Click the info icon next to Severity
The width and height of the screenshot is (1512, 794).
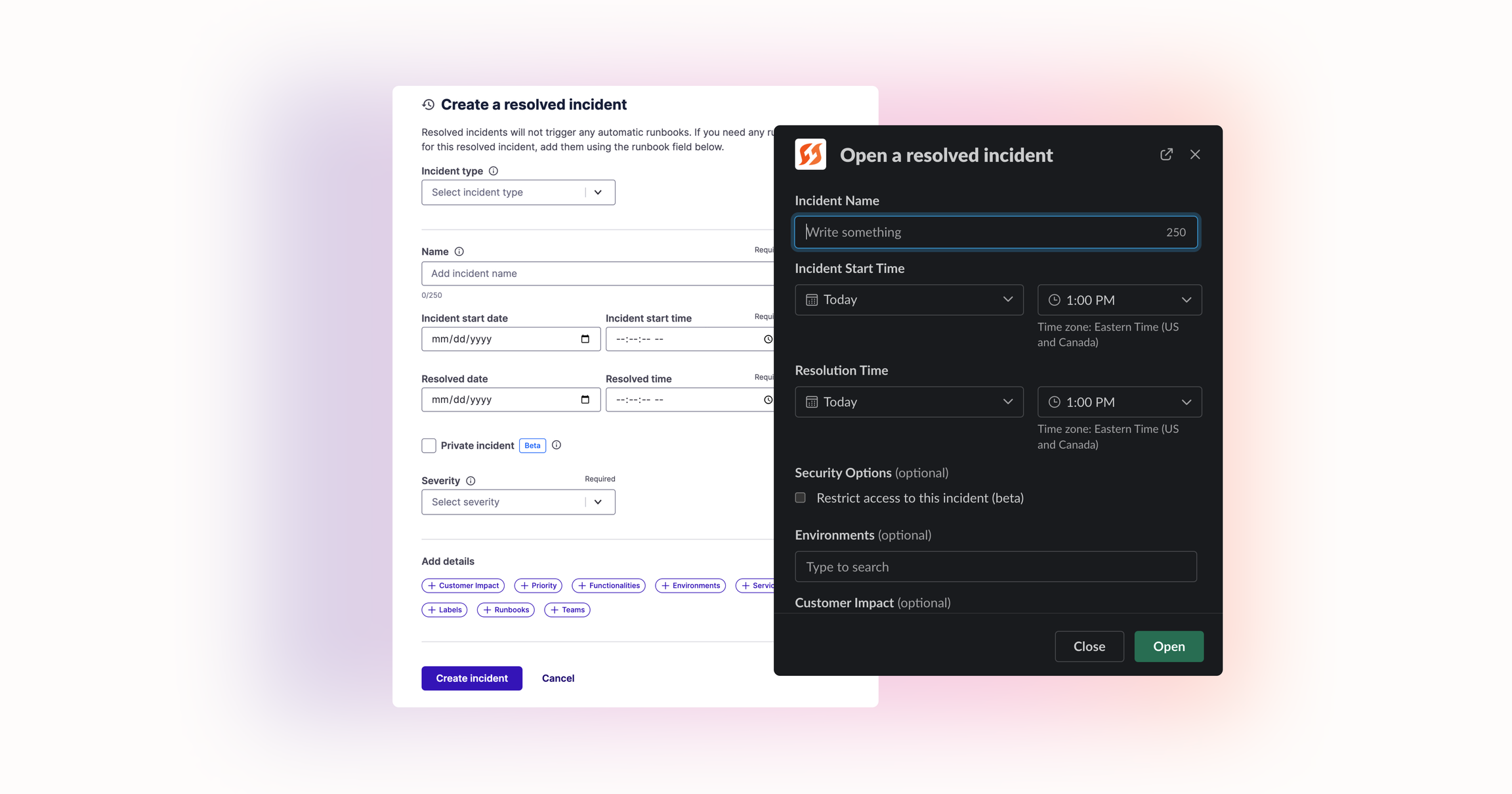471,480
